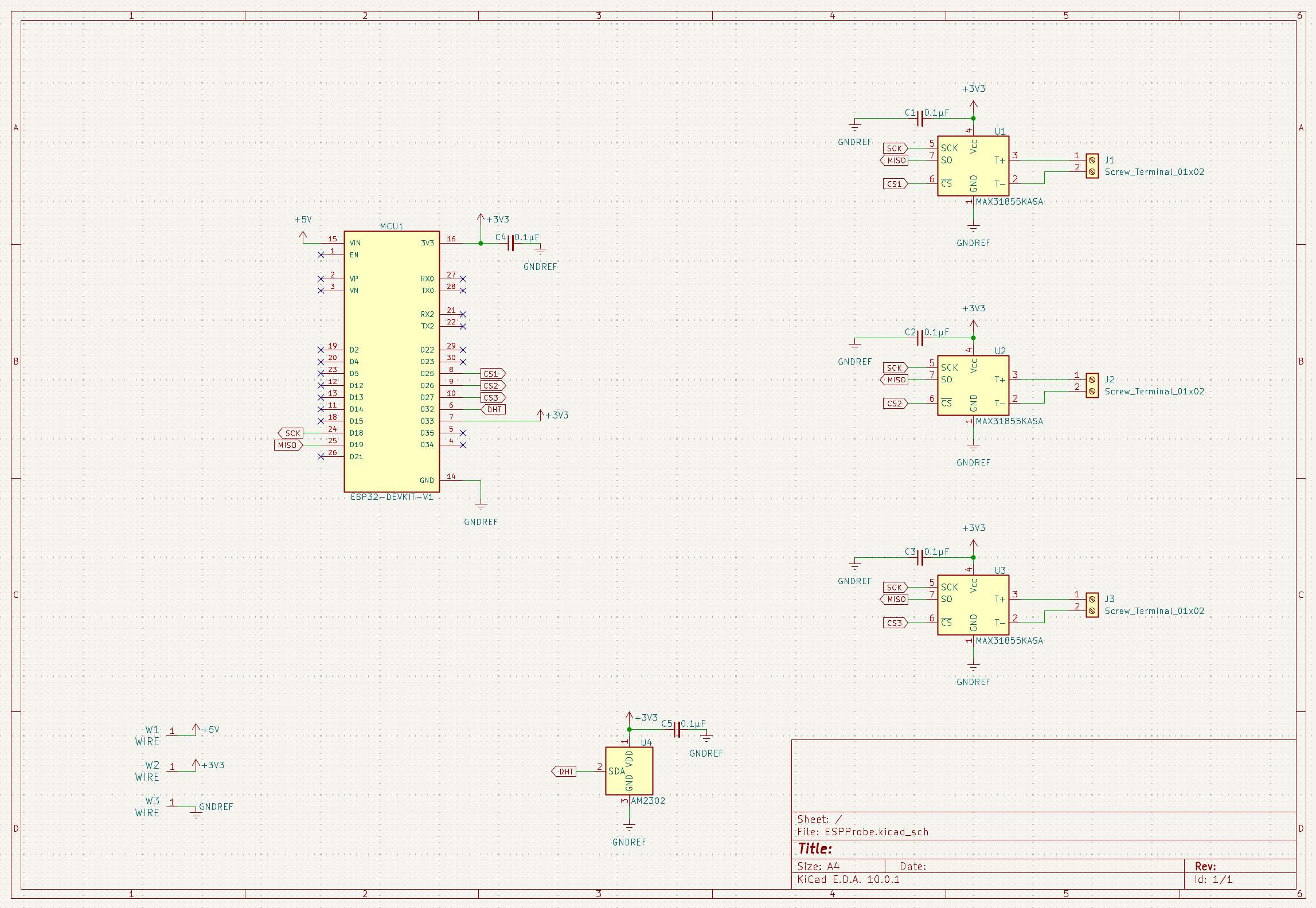Select the MISO label at U2 pin 7
The height and width of the screenshot is (908, 1316).
[x=895, y=380]
